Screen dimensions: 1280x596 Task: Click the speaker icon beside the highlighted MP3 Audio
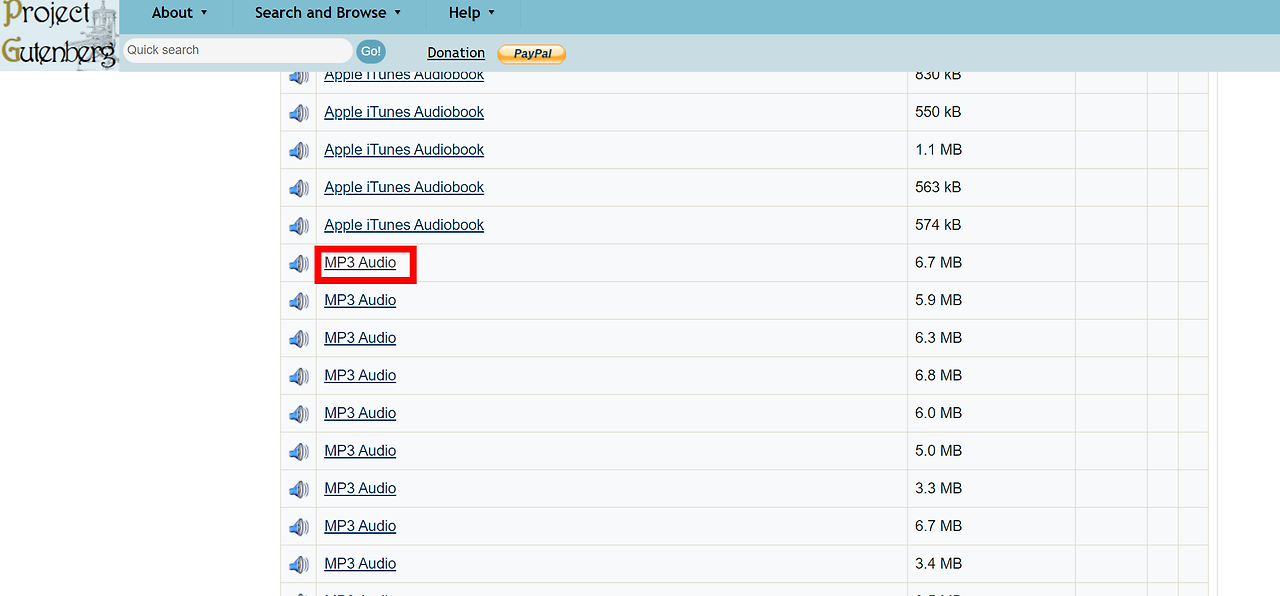[x=298, y=263]
